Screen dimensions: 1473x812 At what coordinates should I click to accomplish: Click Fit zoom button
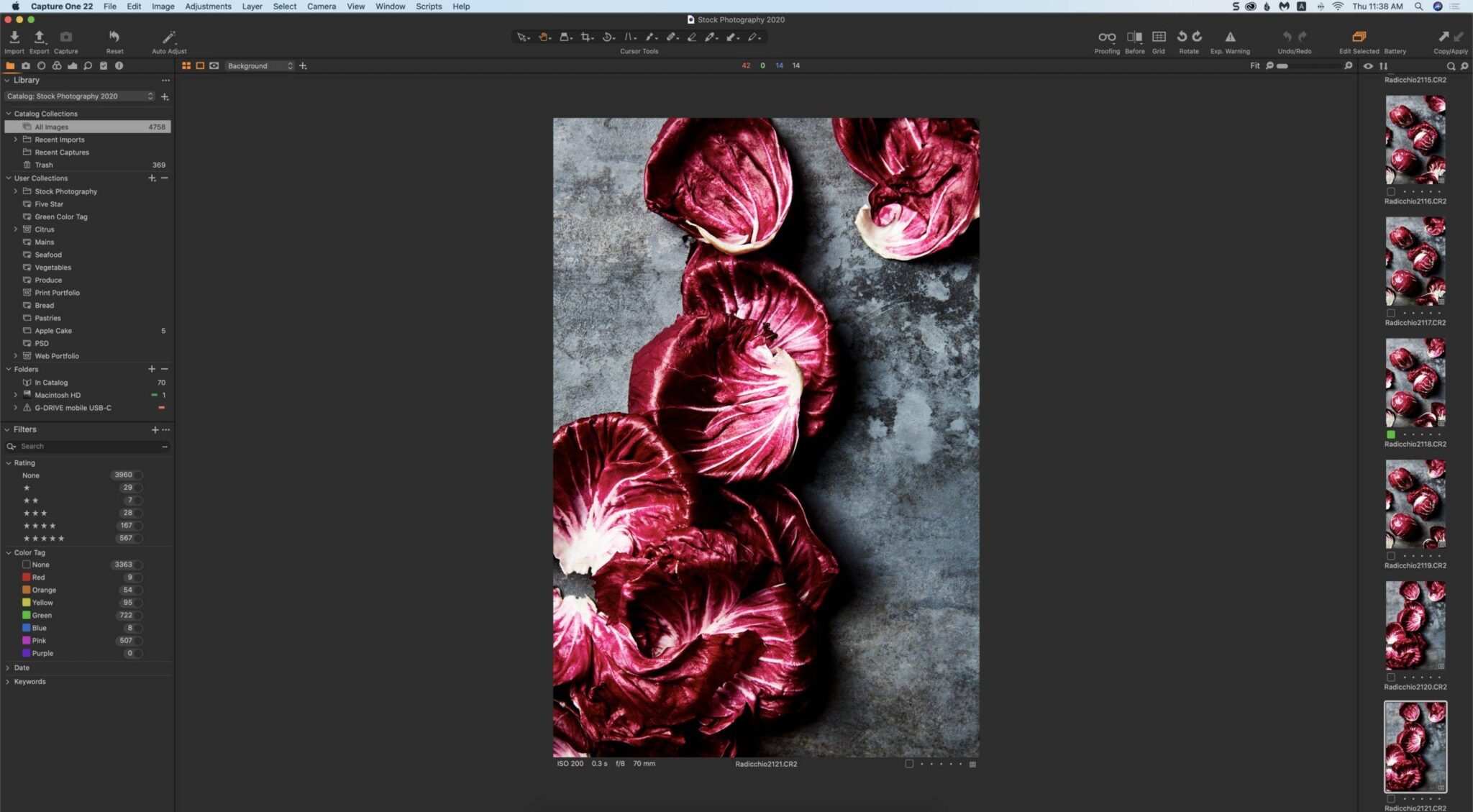(1254, 65)
